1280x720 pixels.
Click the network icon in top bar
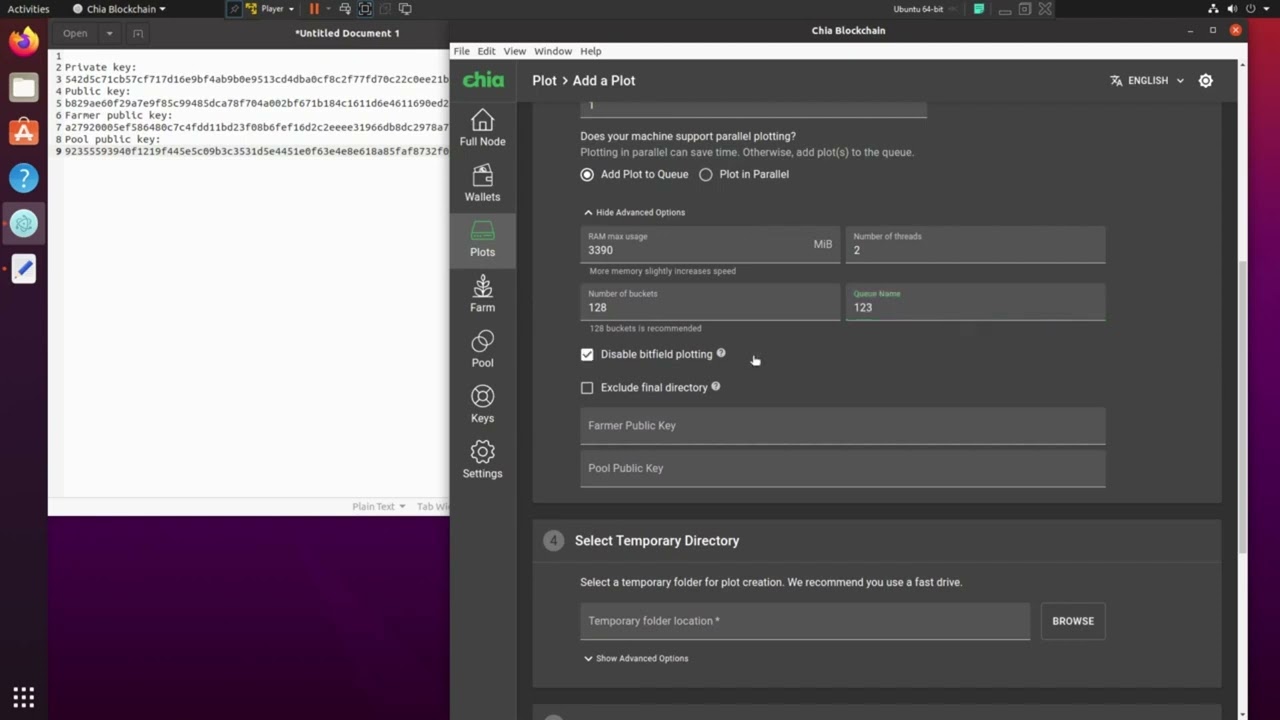pos(1214,9)
